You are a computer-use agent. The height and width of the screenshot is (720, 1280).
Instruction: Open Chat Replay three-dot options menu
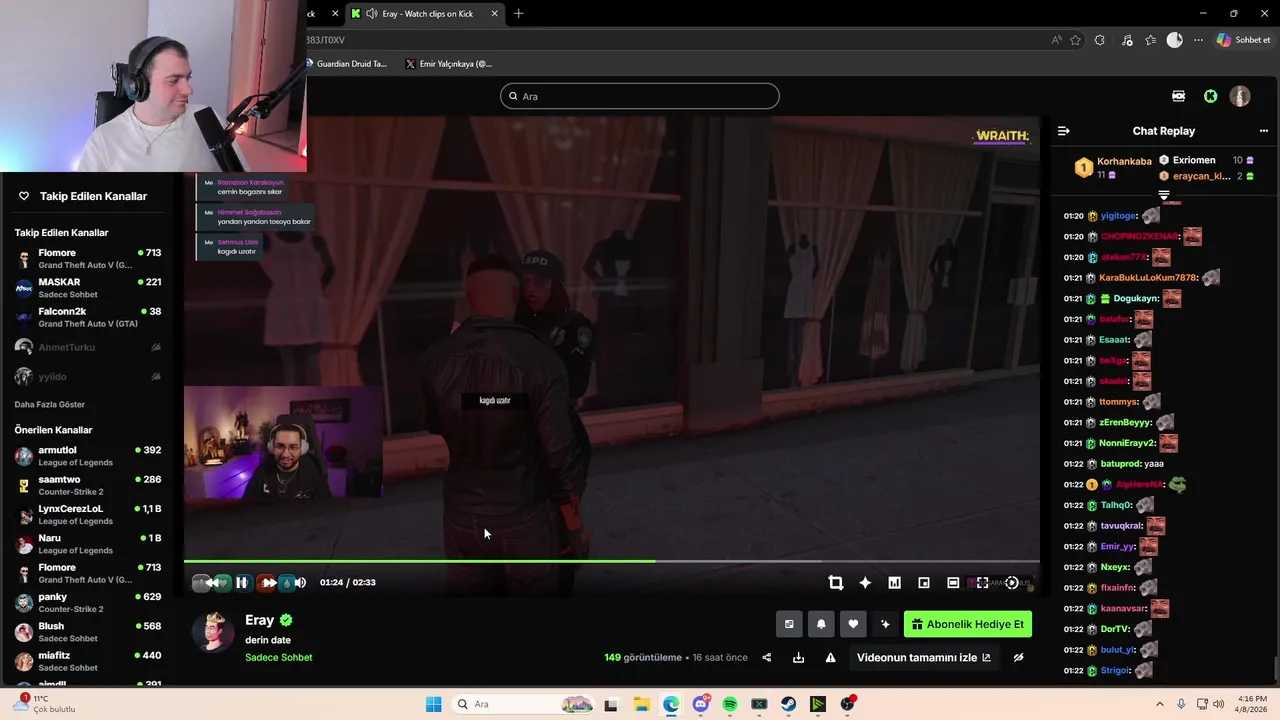click(1264, 131)
